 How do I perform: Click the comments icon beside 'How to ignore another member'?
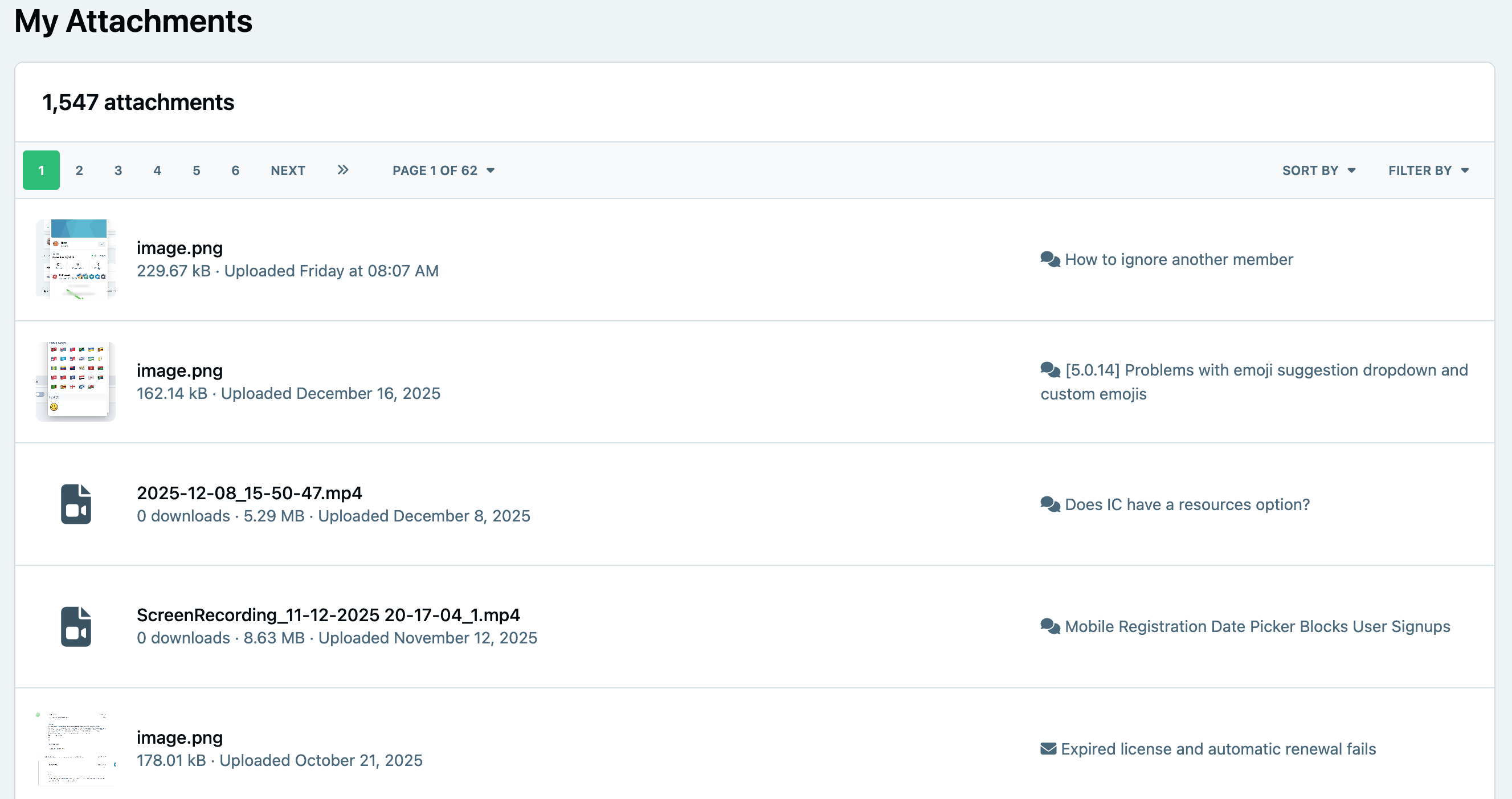pos(1050,259)
